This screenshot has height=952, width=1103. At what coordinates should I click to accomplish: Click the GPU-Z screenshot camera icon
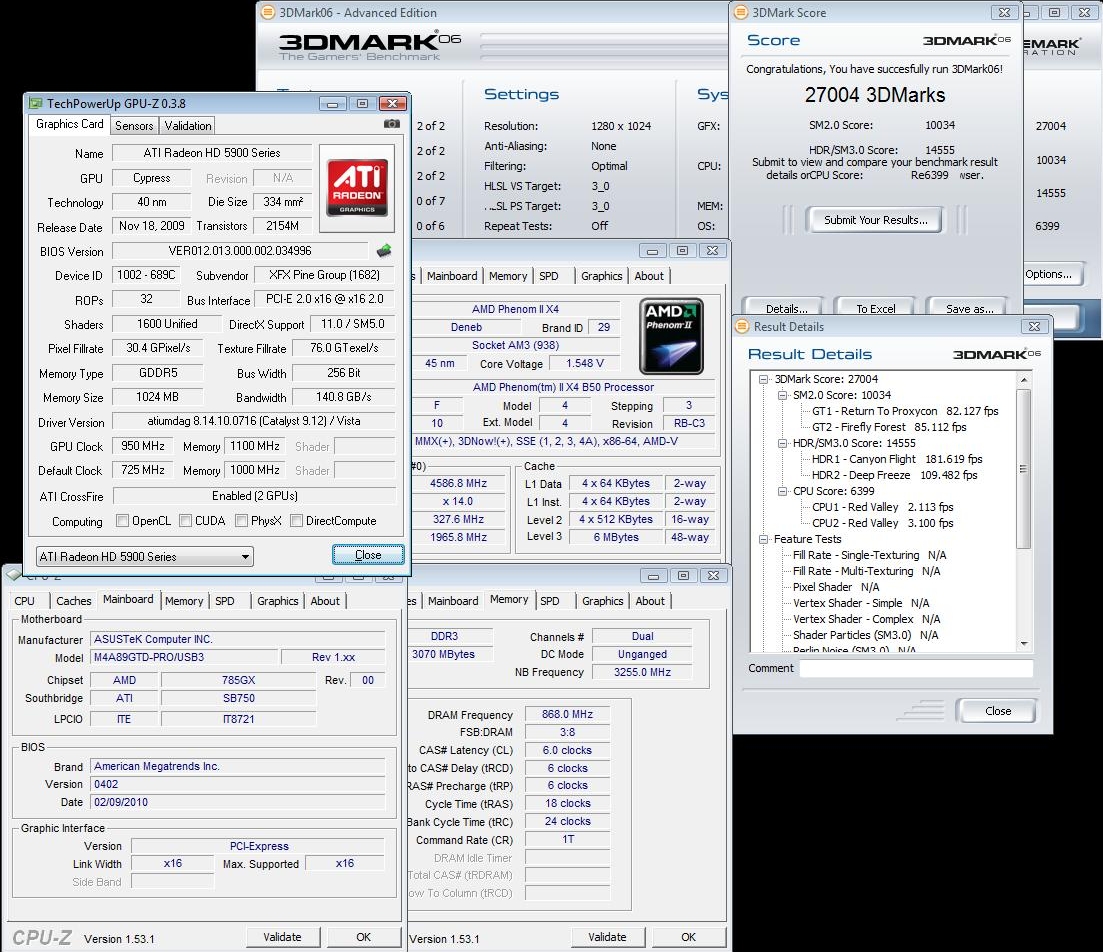[x=392, y=124]
